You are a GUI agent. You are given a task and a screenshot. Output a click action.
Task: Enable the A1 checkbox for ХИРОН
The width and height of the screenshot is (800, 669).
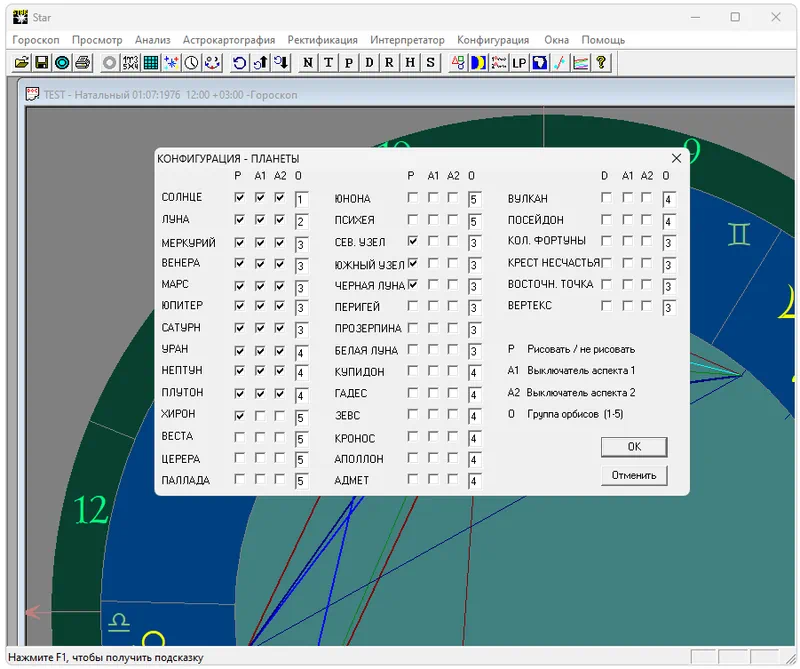(x=260, y=416)
